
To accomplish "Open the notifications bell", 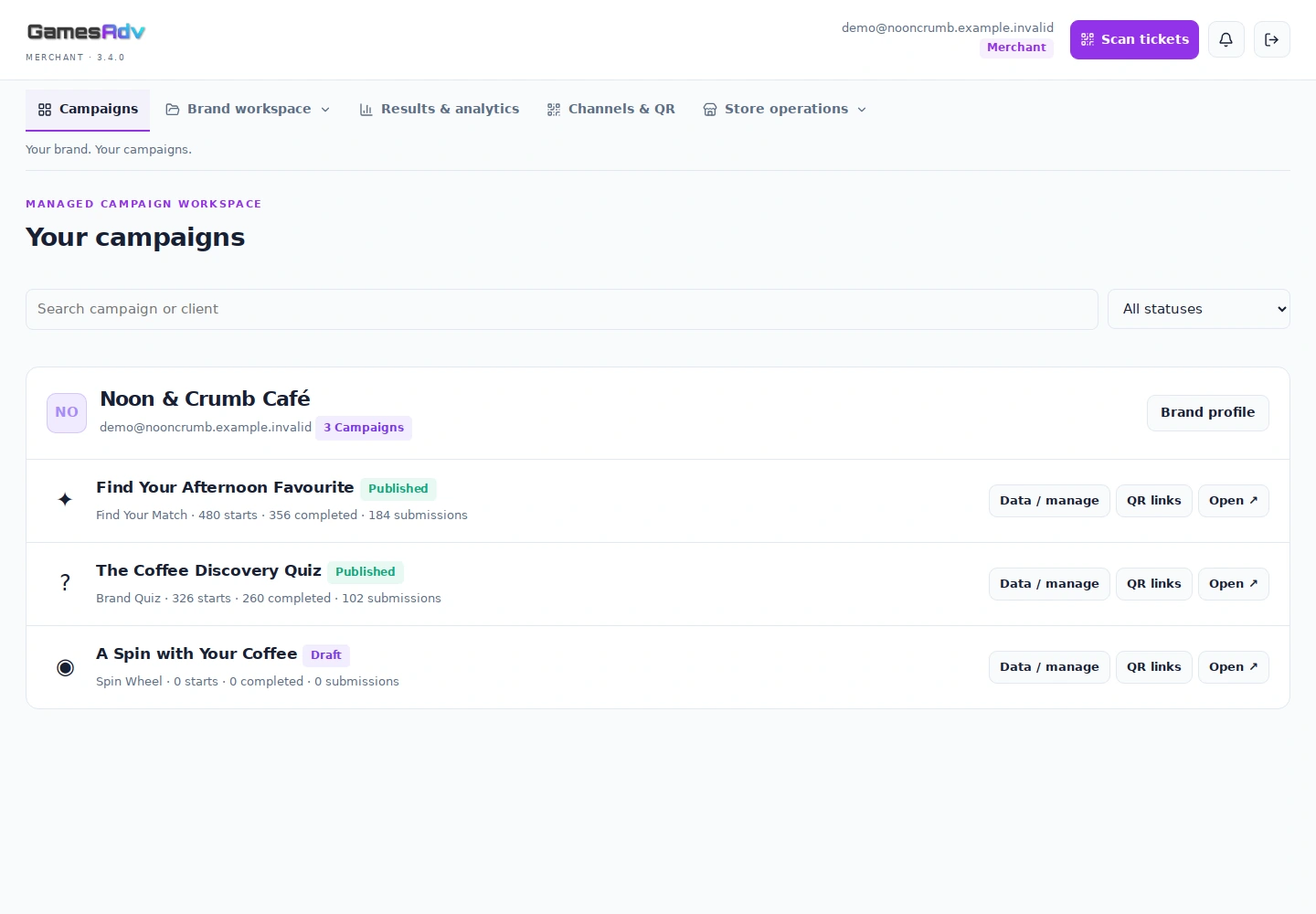I will point(1226,39).
